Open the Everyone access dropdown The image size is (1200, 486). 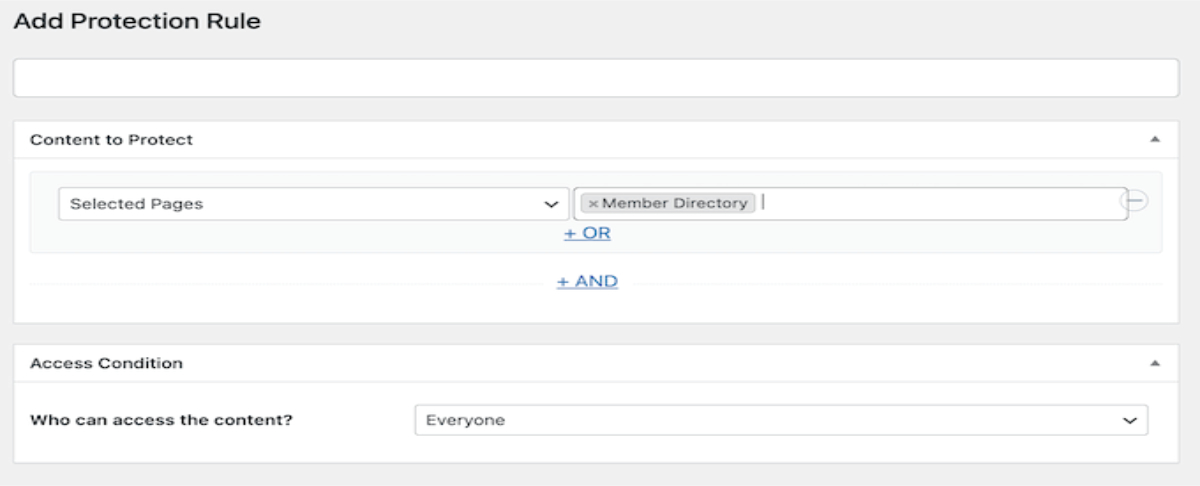(770, 421)
